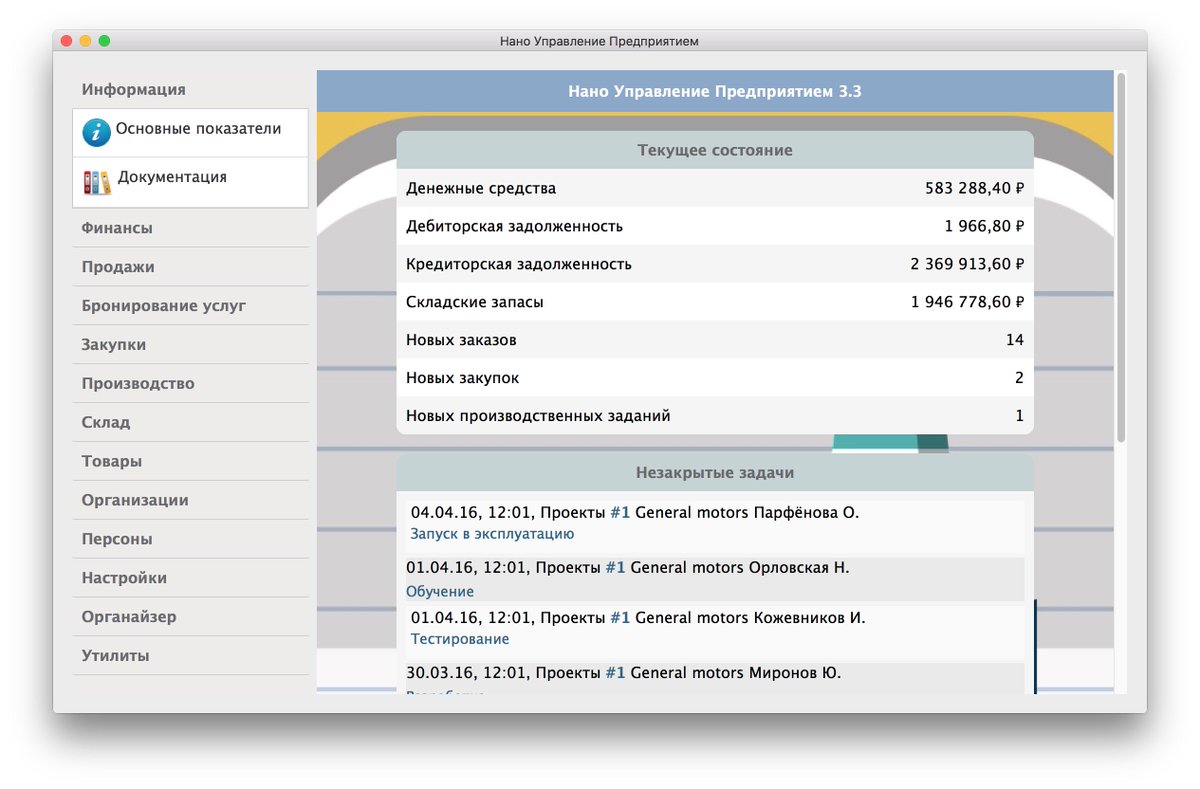The height and width of the screenshot is (789, 1200).
Task: Open the Обучение task link
Action: pos(440,592)
